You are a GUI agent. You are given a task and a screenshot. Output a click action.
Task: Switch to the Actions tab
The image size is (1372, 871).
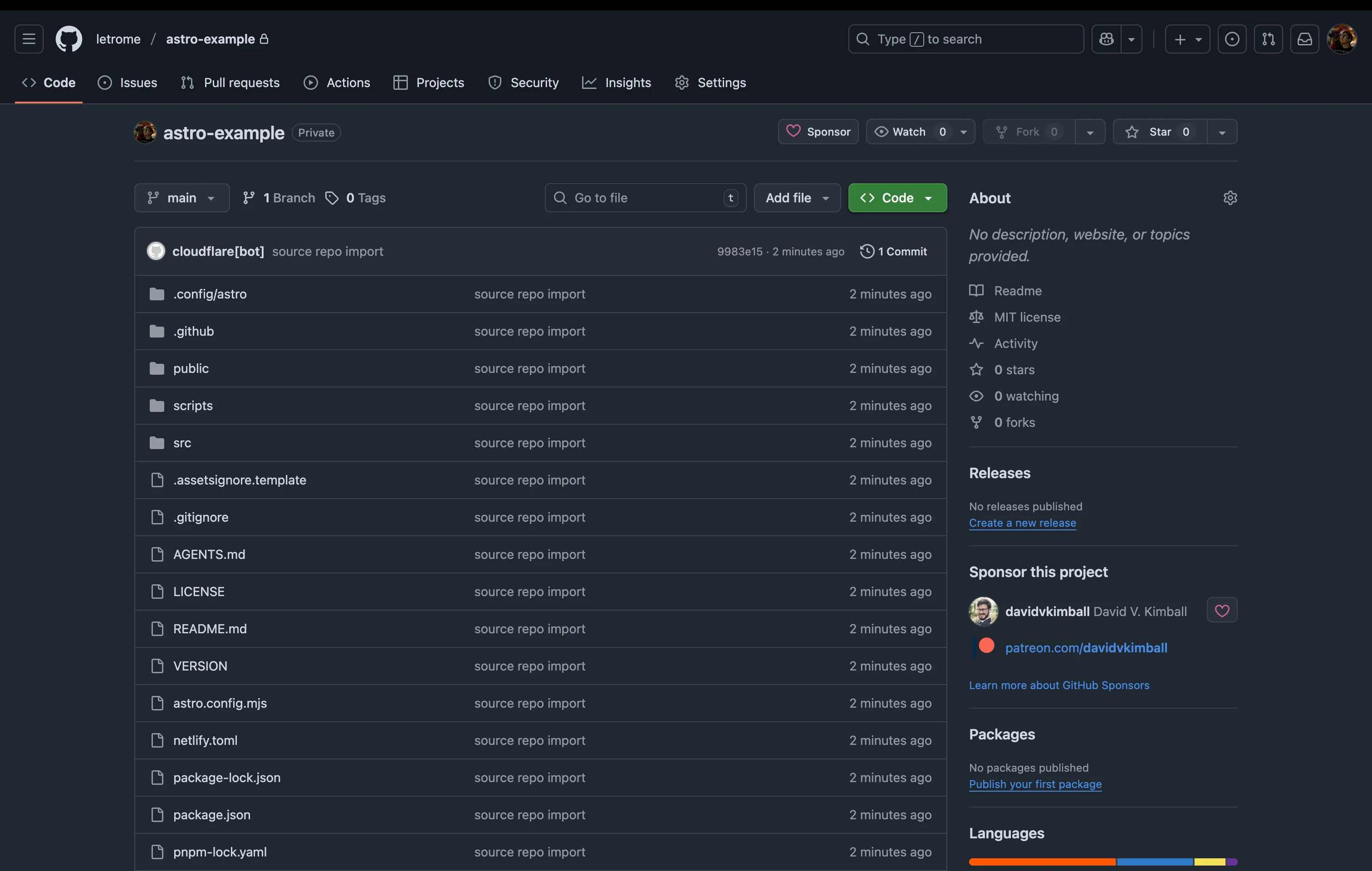(337, 83)
